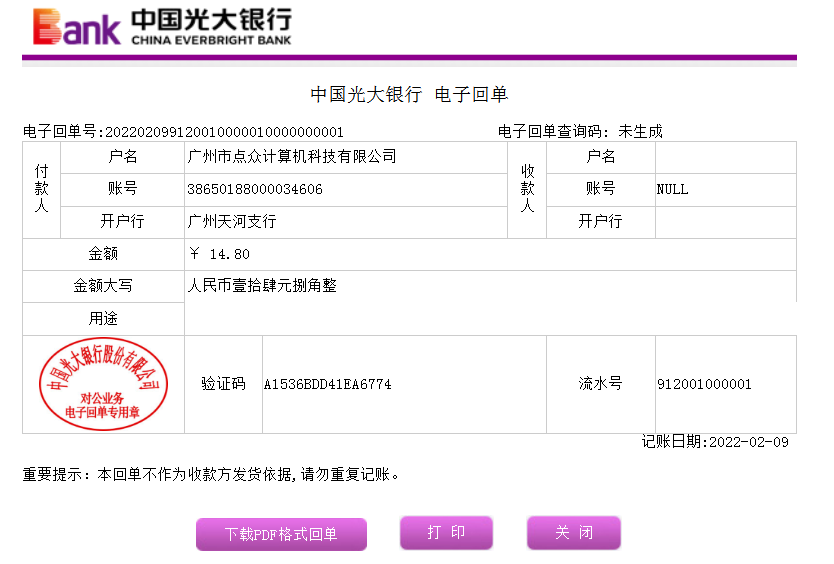Image resolution: width=834 pixels, height=564 pixels.
Task: Click the 中国光大银行 电子回单 title heading
Action: point(409,95)
